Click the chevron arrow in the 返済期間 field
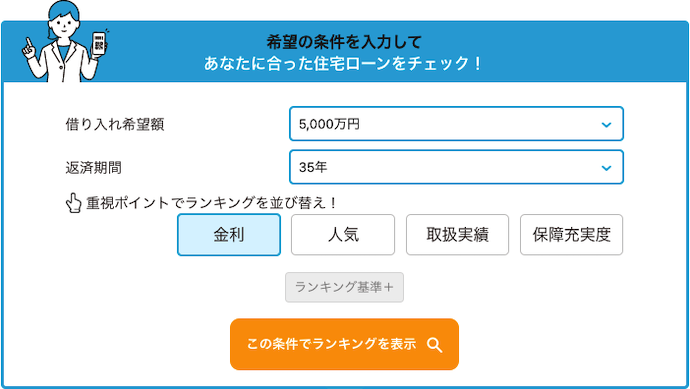 (606, 168)
